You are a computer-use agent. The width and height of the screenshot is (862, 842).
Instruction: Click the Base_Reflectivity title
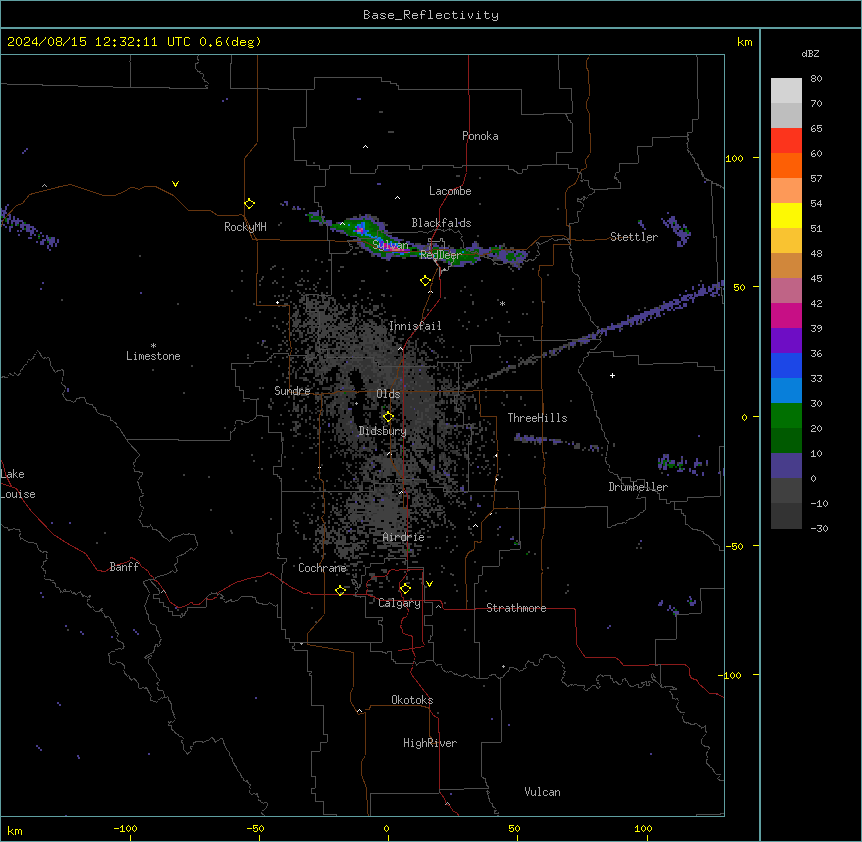point(431,15)
